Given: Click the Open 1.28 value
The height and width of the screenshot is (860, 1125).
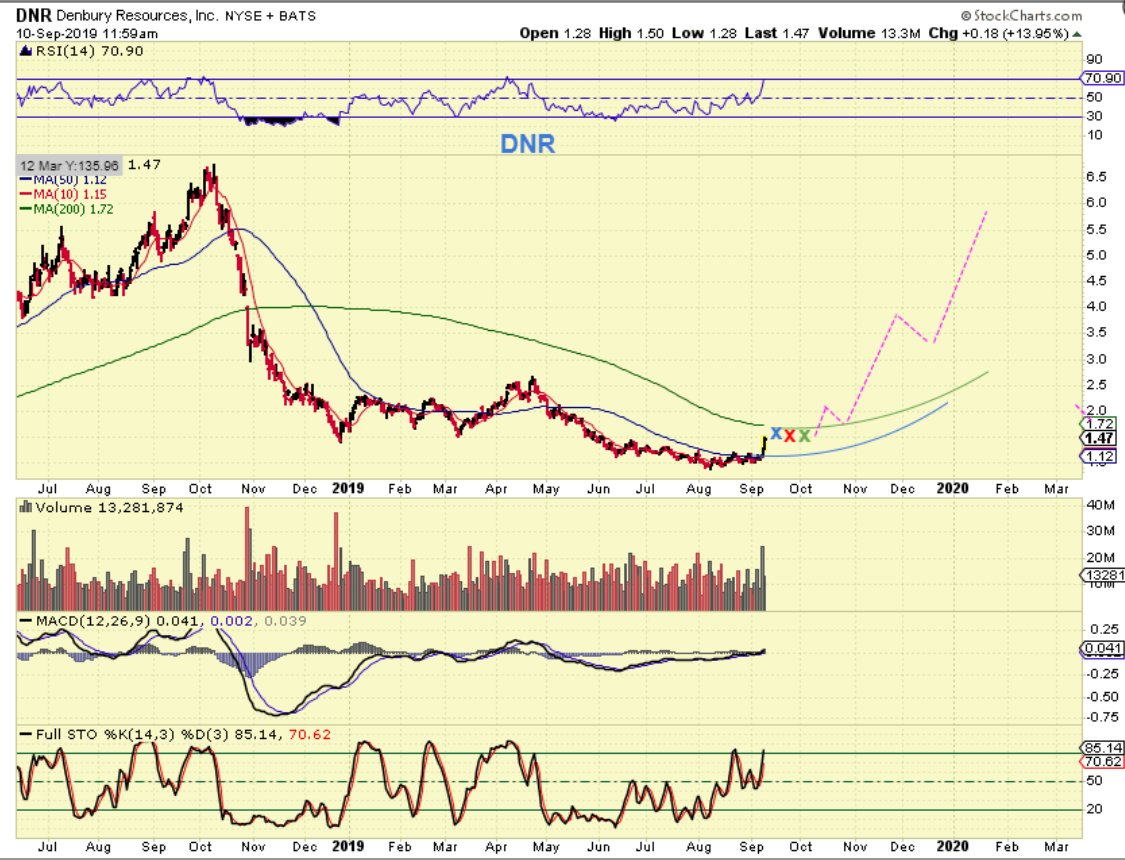Looking at the screenshot, I should point(555,33).
